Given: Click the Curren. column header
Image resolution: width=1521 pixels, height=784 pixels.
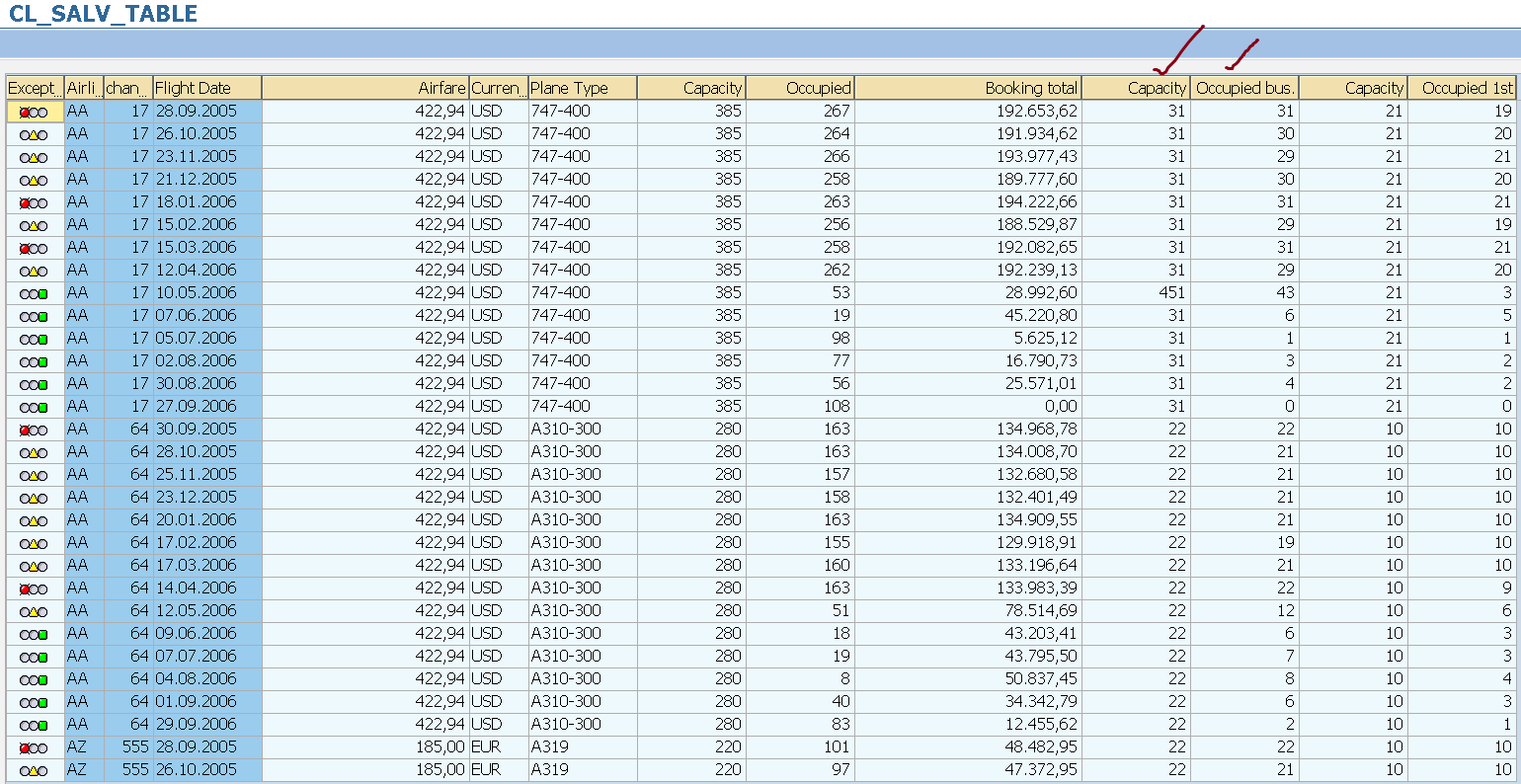Looking at the screenshot, I should [x=499, y=88].
